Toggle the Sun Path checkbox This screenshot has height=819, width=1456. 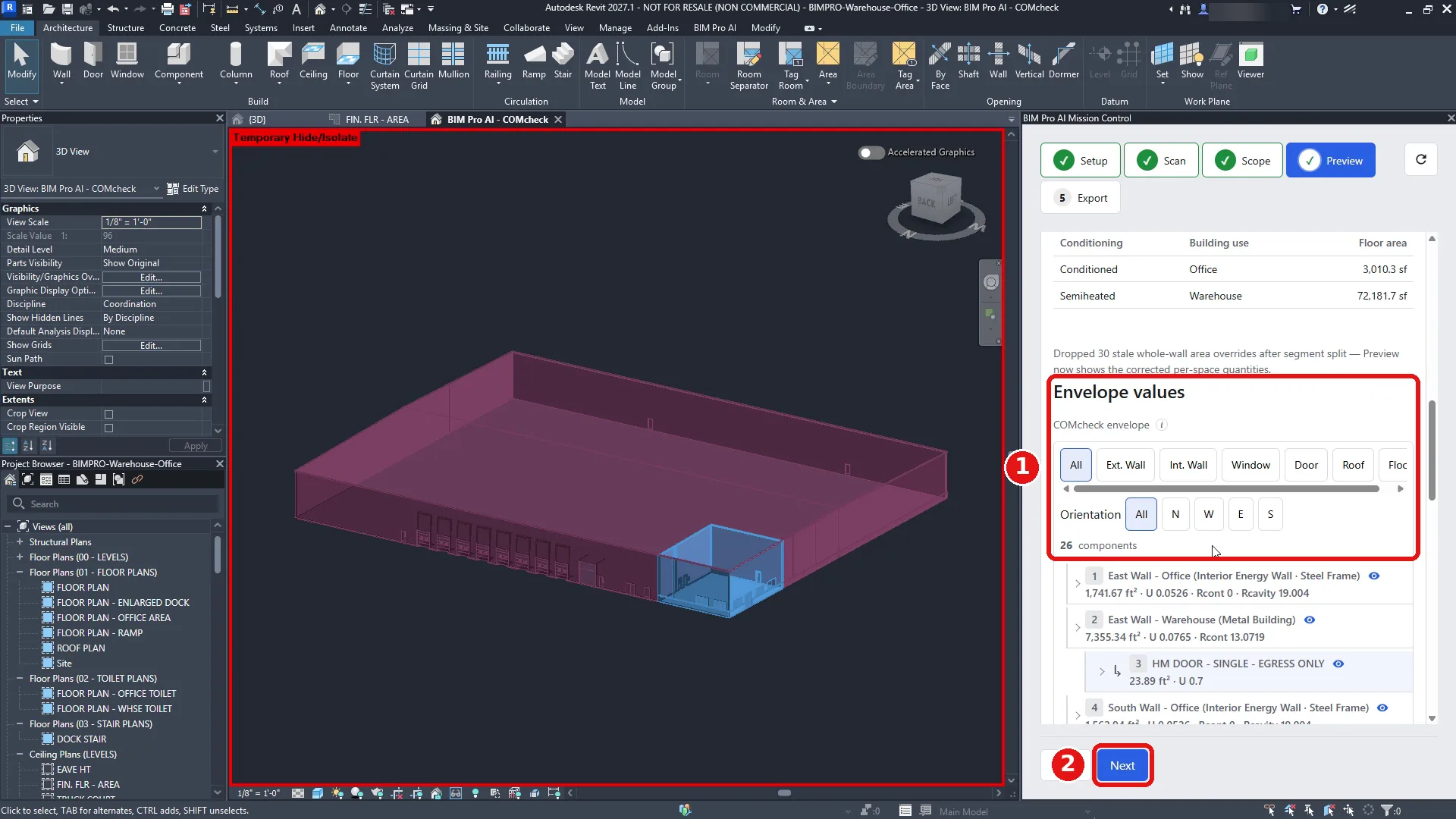[108, 359]
